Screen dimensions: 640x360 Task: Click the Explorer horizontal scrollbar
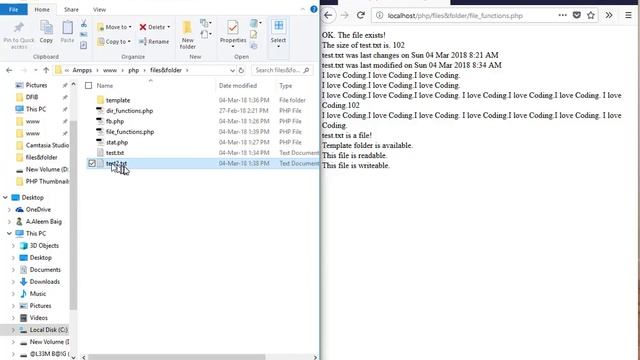177,357
